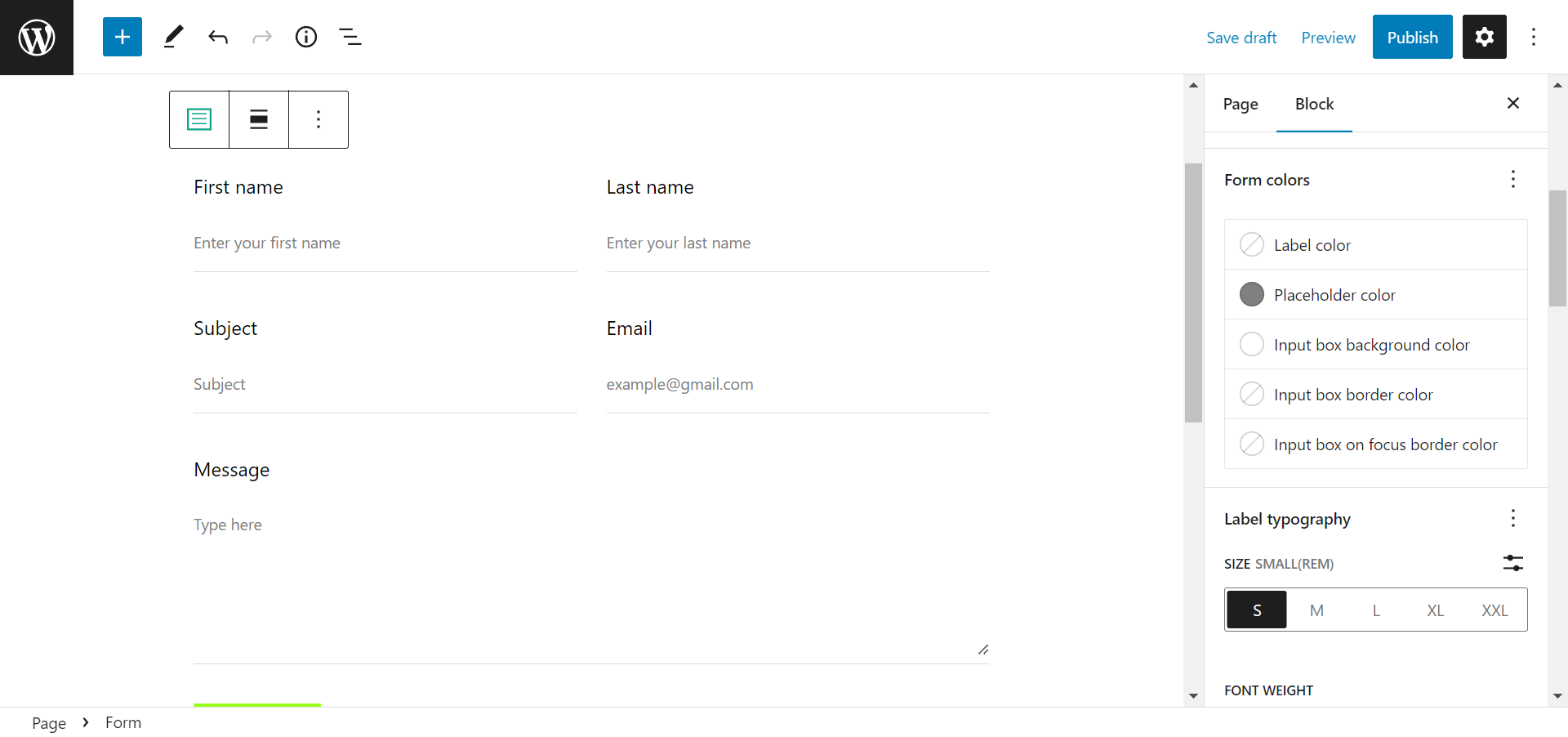Open the Label typography options menu
Screen dimensions: 1568x737
coord(1512,518)
